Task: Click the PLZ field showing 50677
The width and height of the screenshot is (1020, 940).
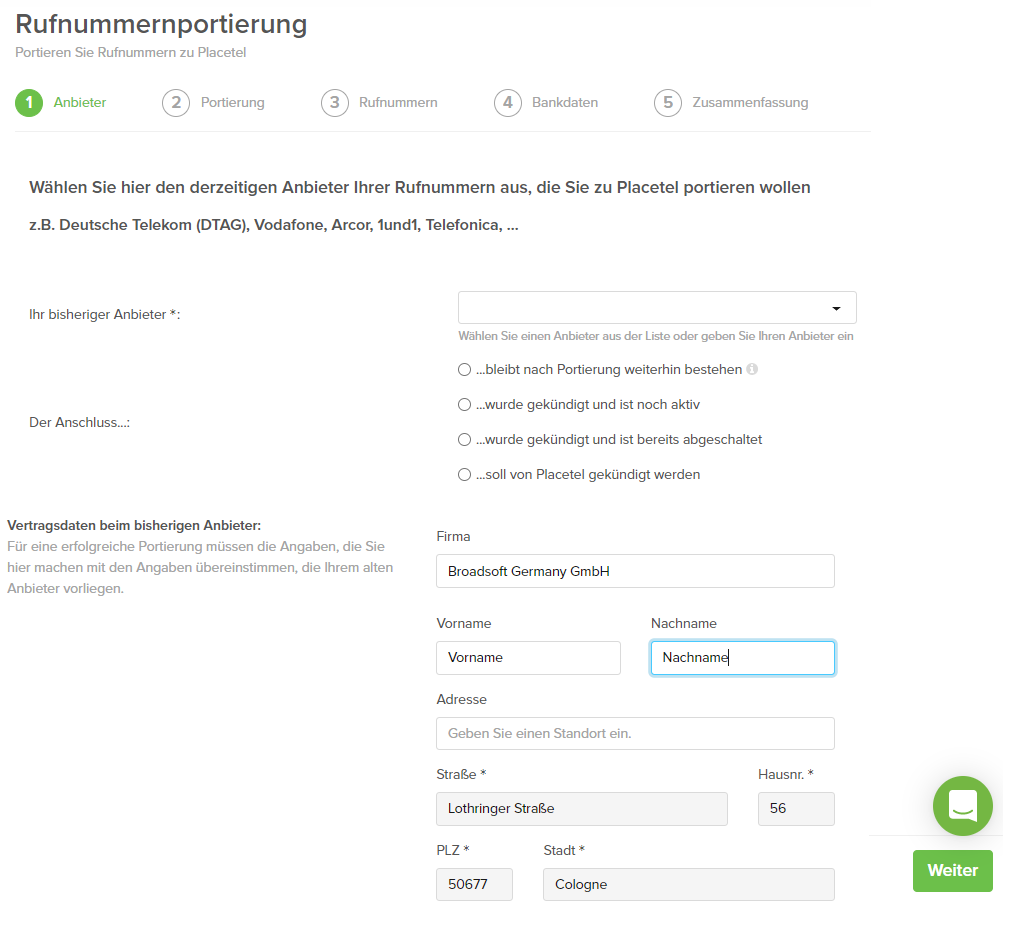Action: pos(474,885)
